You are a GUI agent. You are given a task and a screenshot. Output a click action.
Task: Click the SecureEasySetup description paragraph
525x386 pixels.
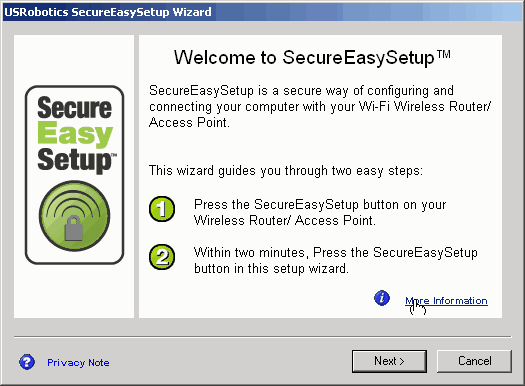(x=320, y=106)
